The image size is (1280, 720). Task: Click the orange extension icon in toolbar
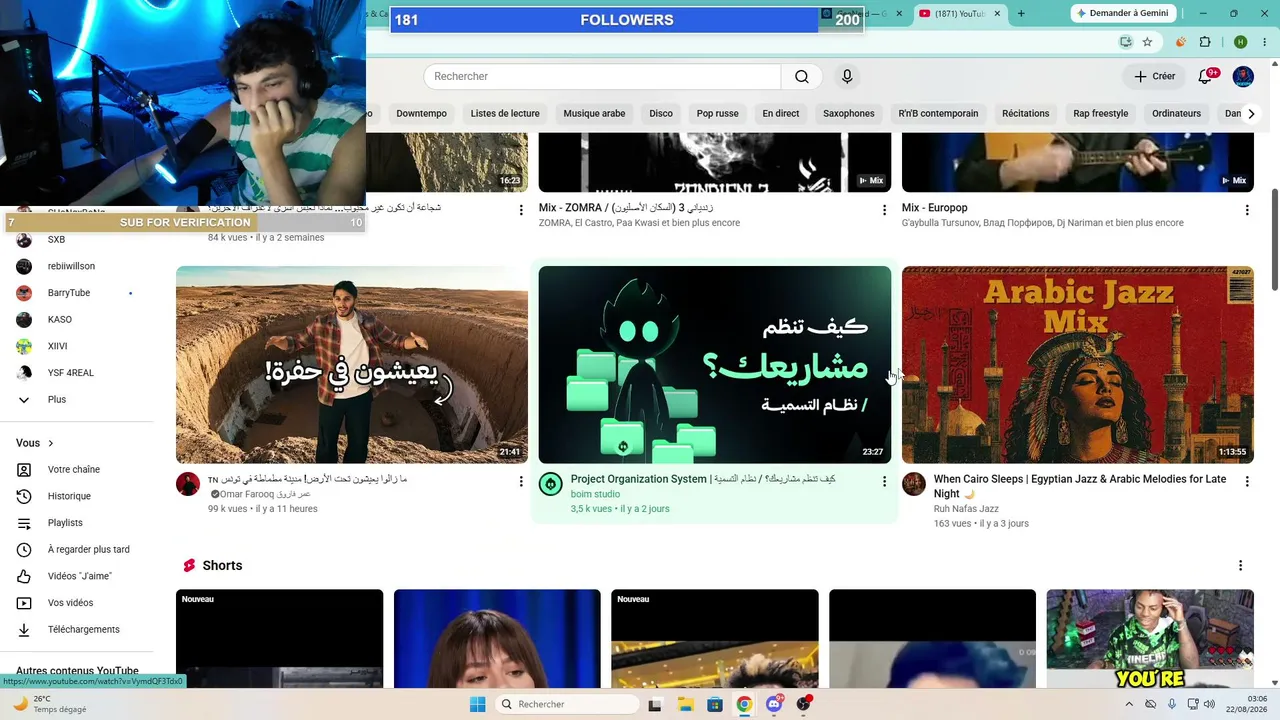tap(1181, 42)
